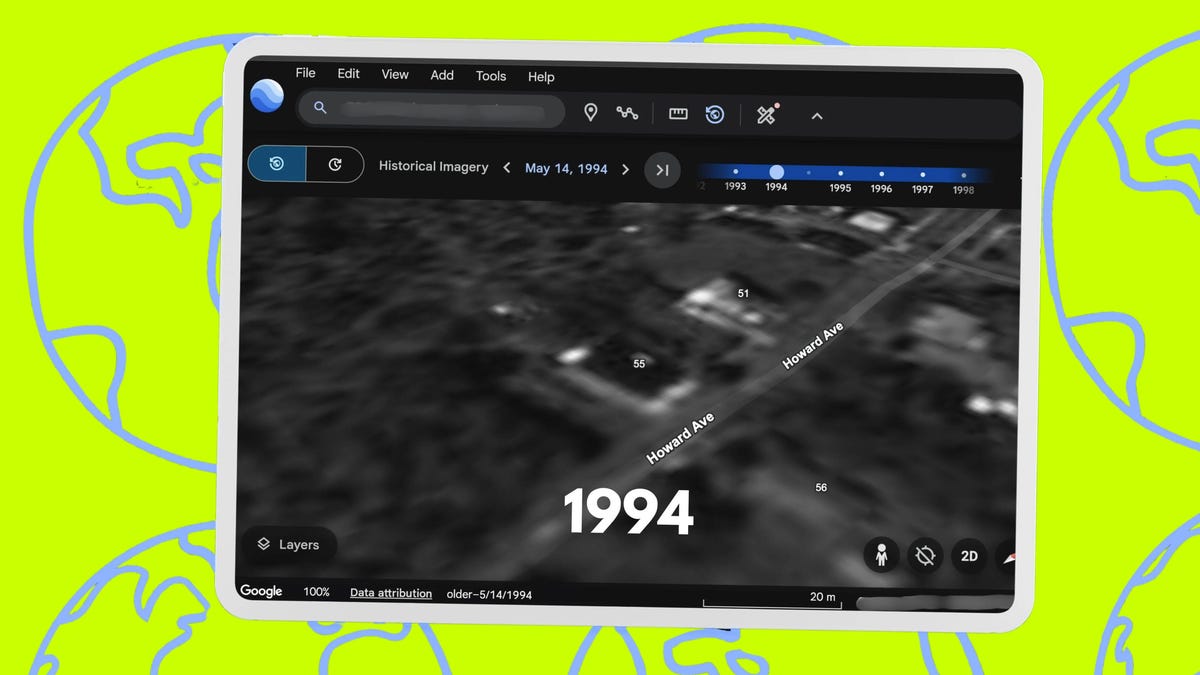Viewport: 1200px width, 675px height.
Task: Select the draw path or polygon tool
Action: 627,113
